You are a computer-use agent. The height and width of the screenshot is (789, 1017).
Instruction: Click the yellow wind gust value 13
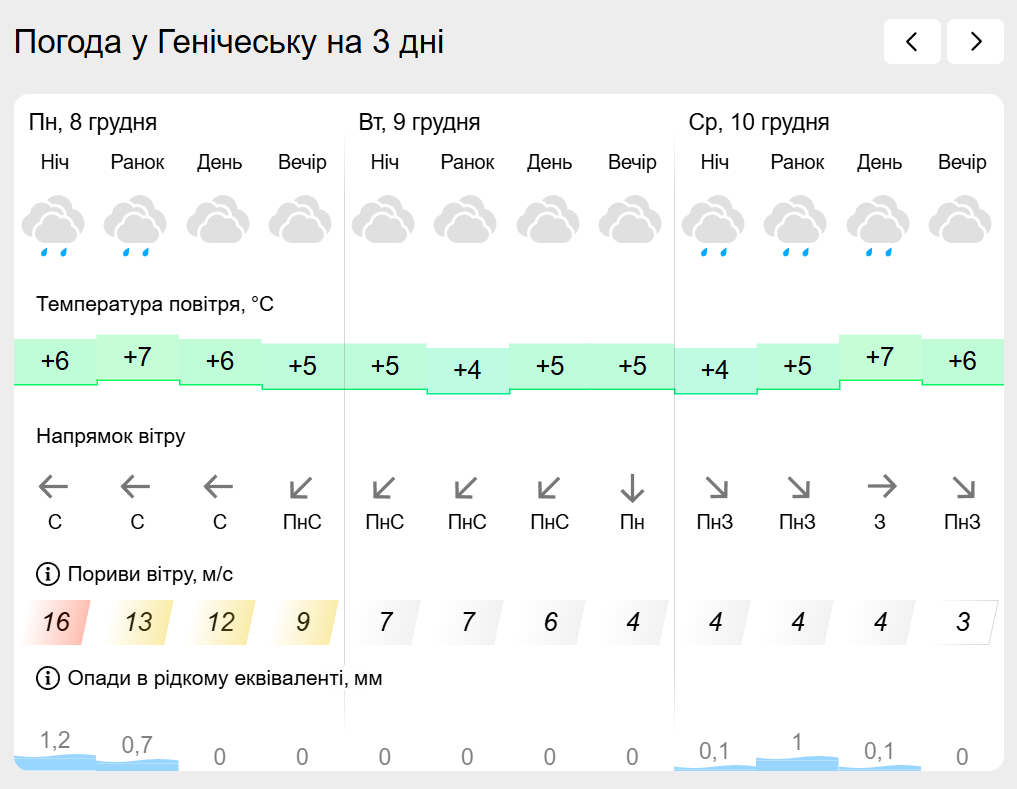click(138, 622)
